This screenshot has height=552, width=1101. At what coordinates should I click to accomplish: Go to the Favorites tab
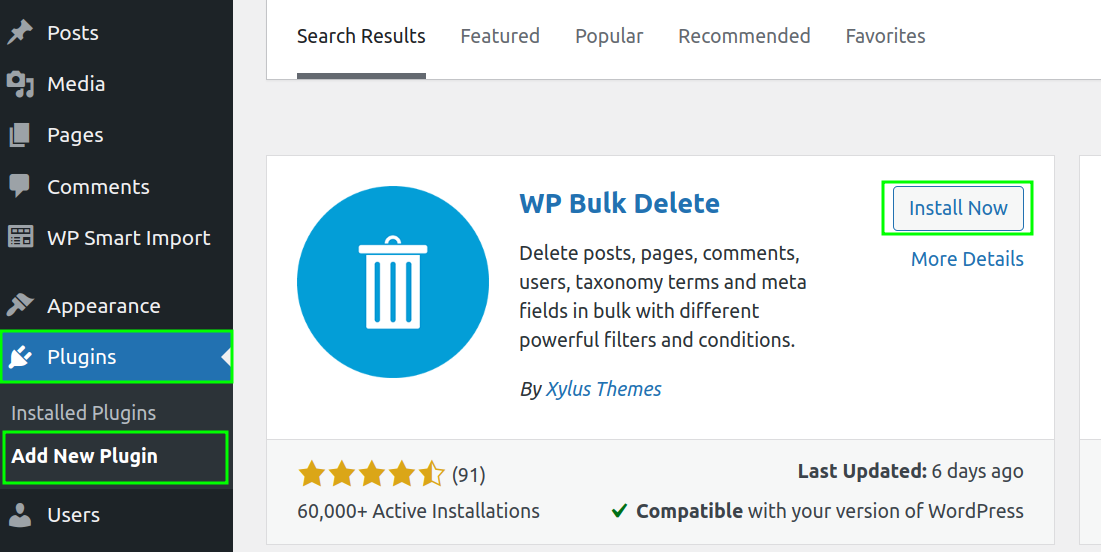[885, 36]
